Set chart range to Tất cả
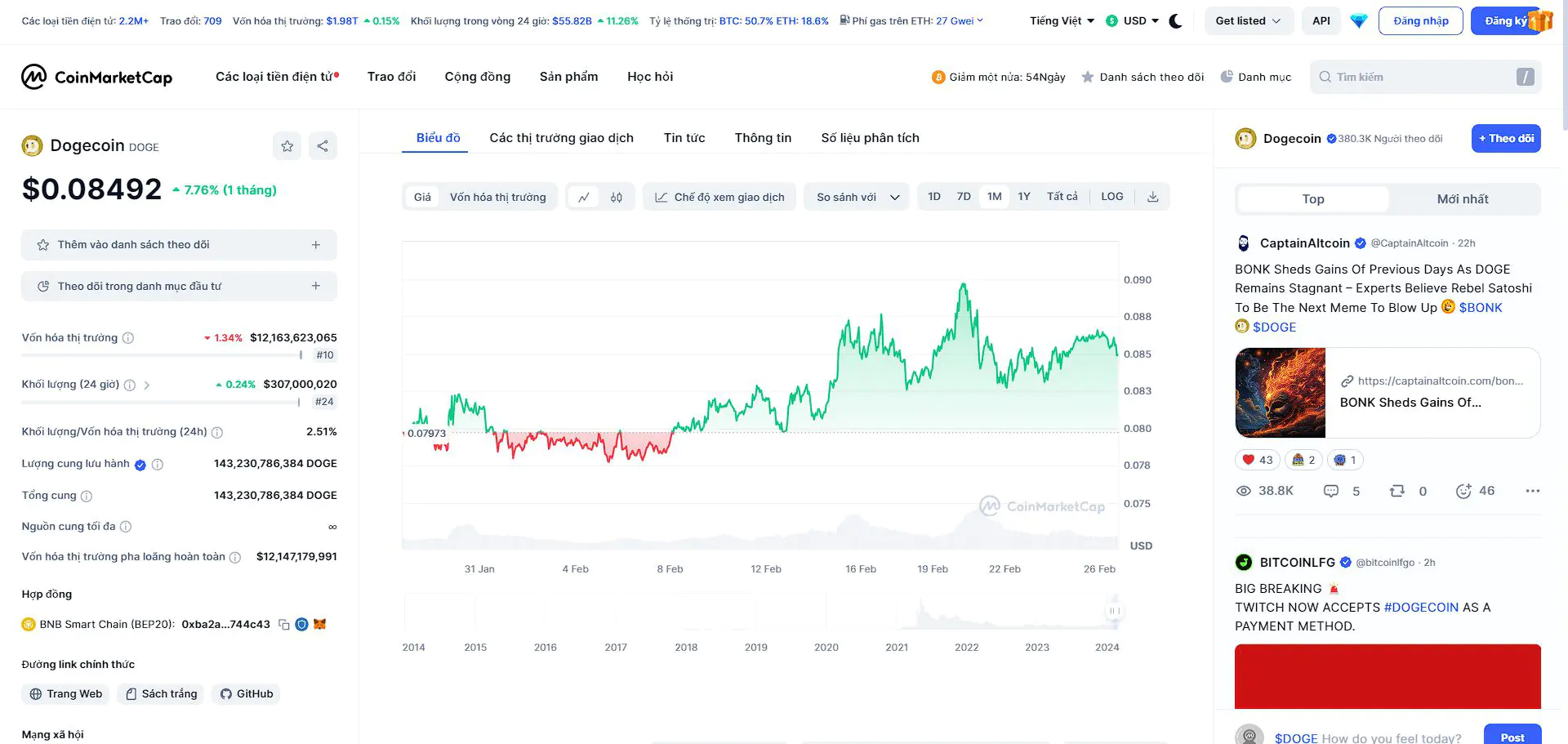 click(x=1062, y=197)
